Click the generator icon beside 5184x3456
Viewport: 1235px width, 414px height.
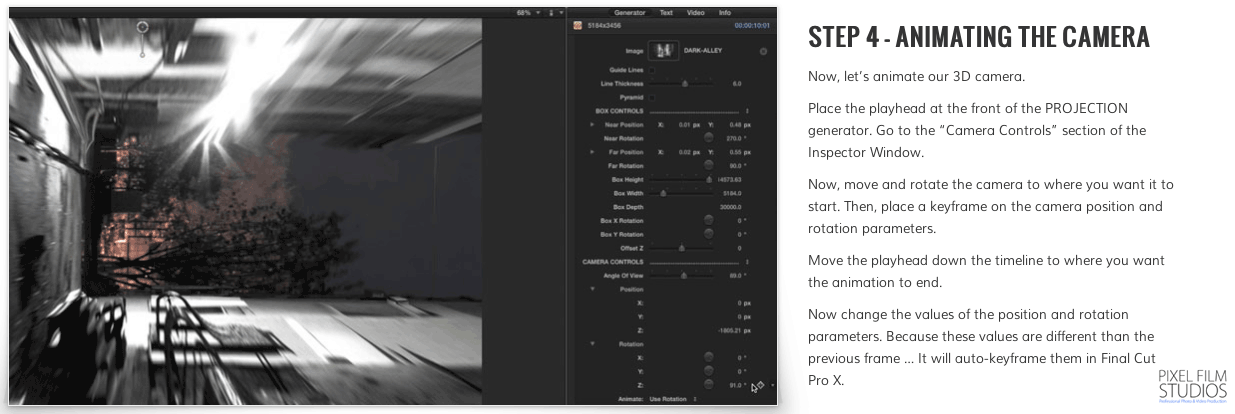pyautogui.click(x=577, y=26)
